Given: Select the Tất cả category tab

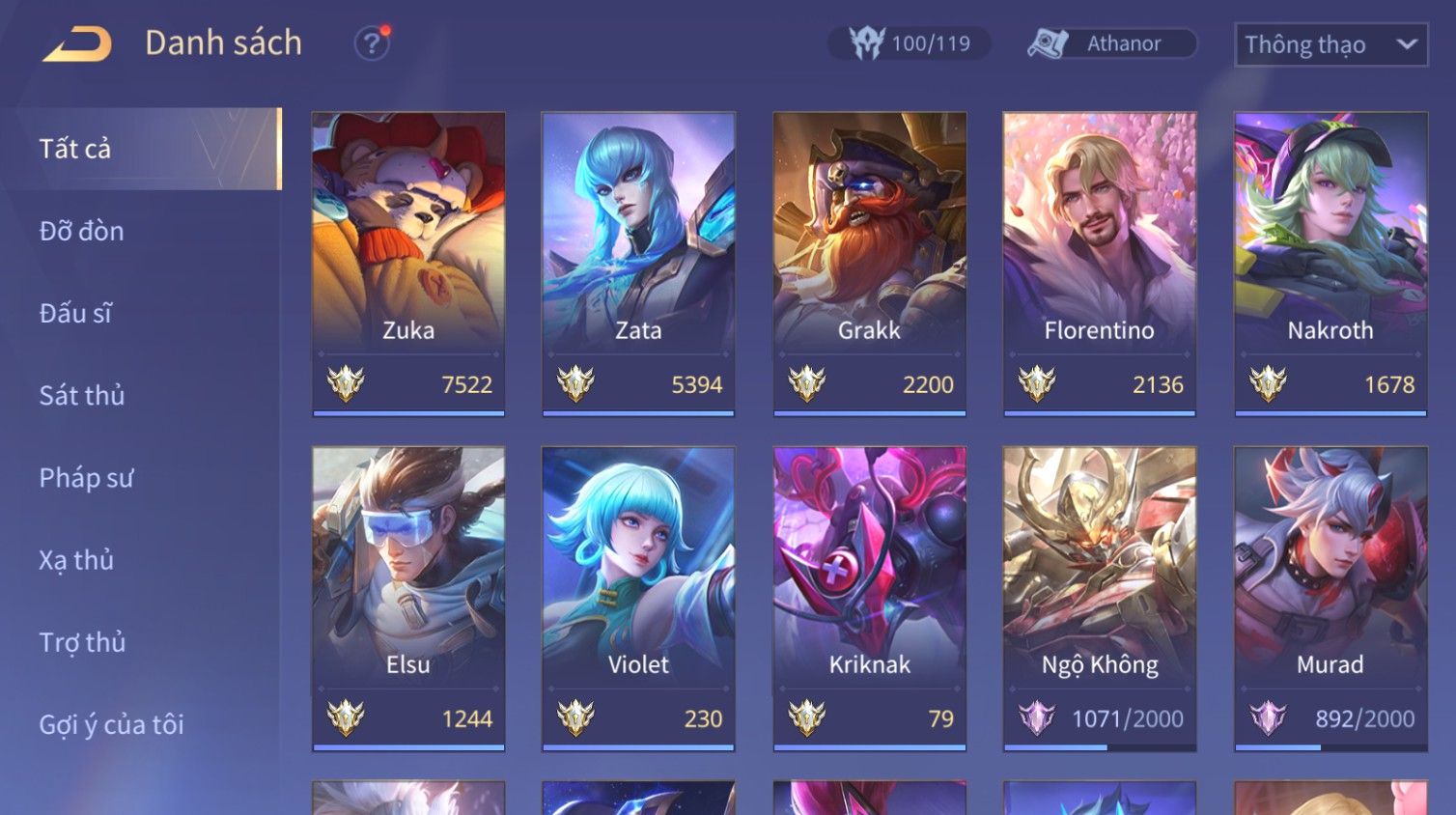Looking at the screenshot, I should (x=149, y=149).
